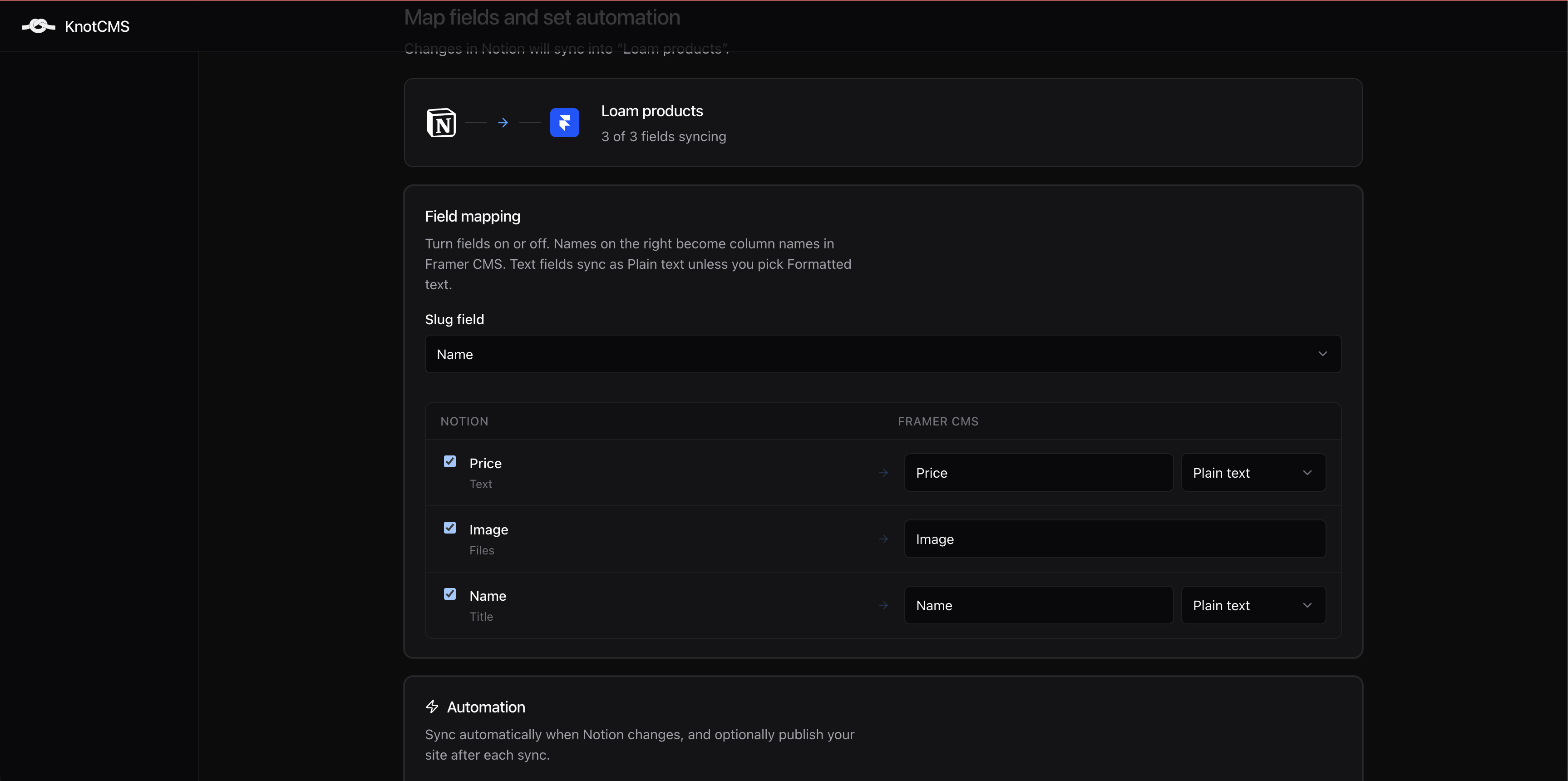Edit the Price Framer column name field
The height and width of the screenshot is (781, 1568).
click(1038, 473)
